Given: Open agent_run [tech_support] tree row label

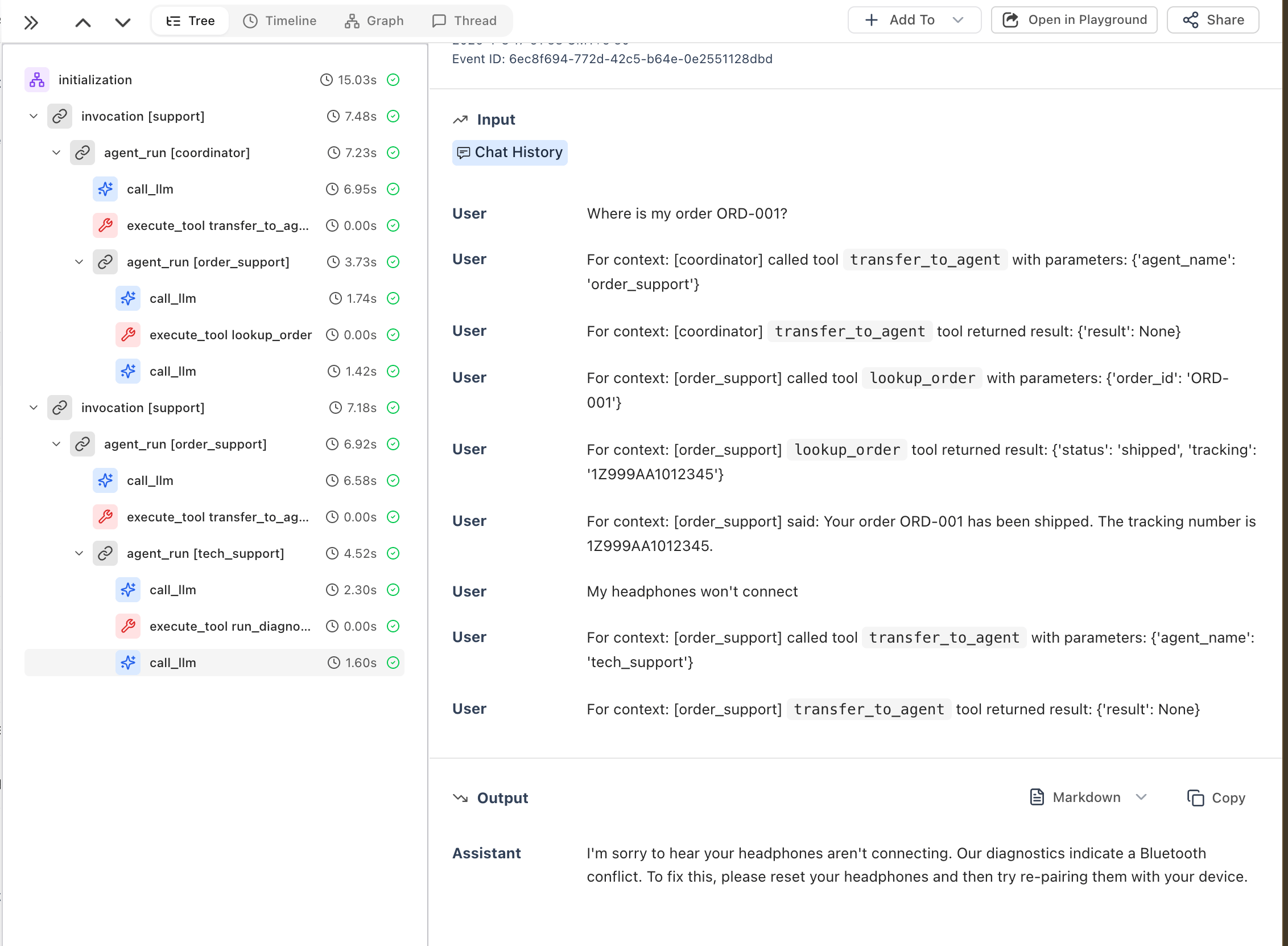Looking at the screenshot, I should [x=205, y=554].
